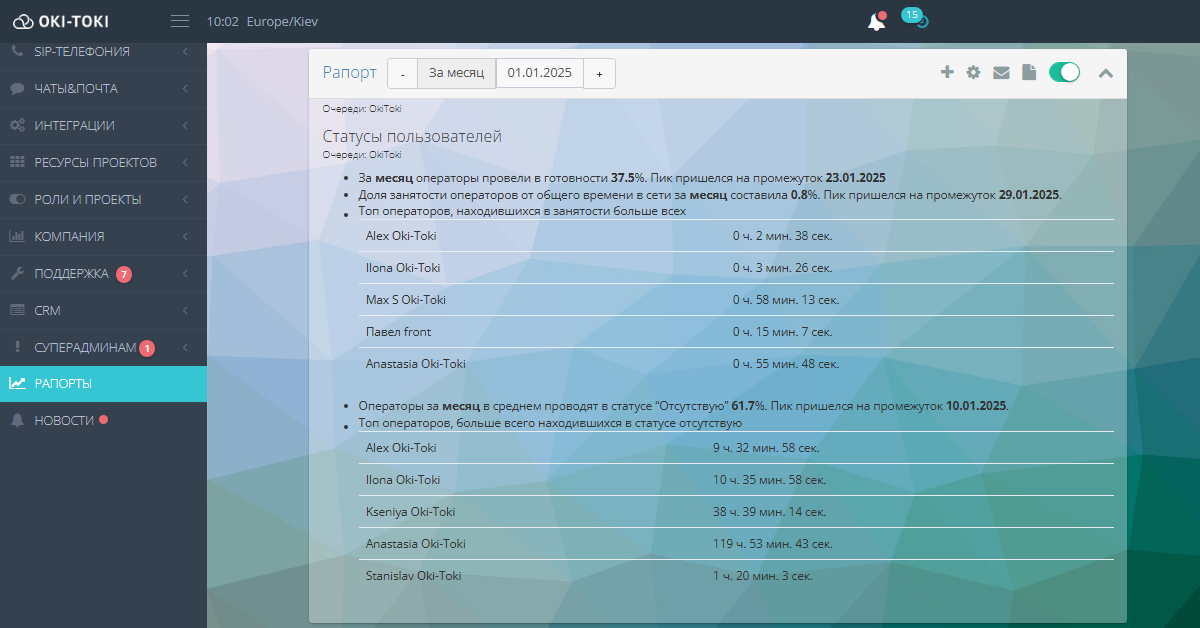The width and height of the screenshot is (1200, 628).
Task: Expand the SIP-телефония submenu arrow
Action: [186, 51]
